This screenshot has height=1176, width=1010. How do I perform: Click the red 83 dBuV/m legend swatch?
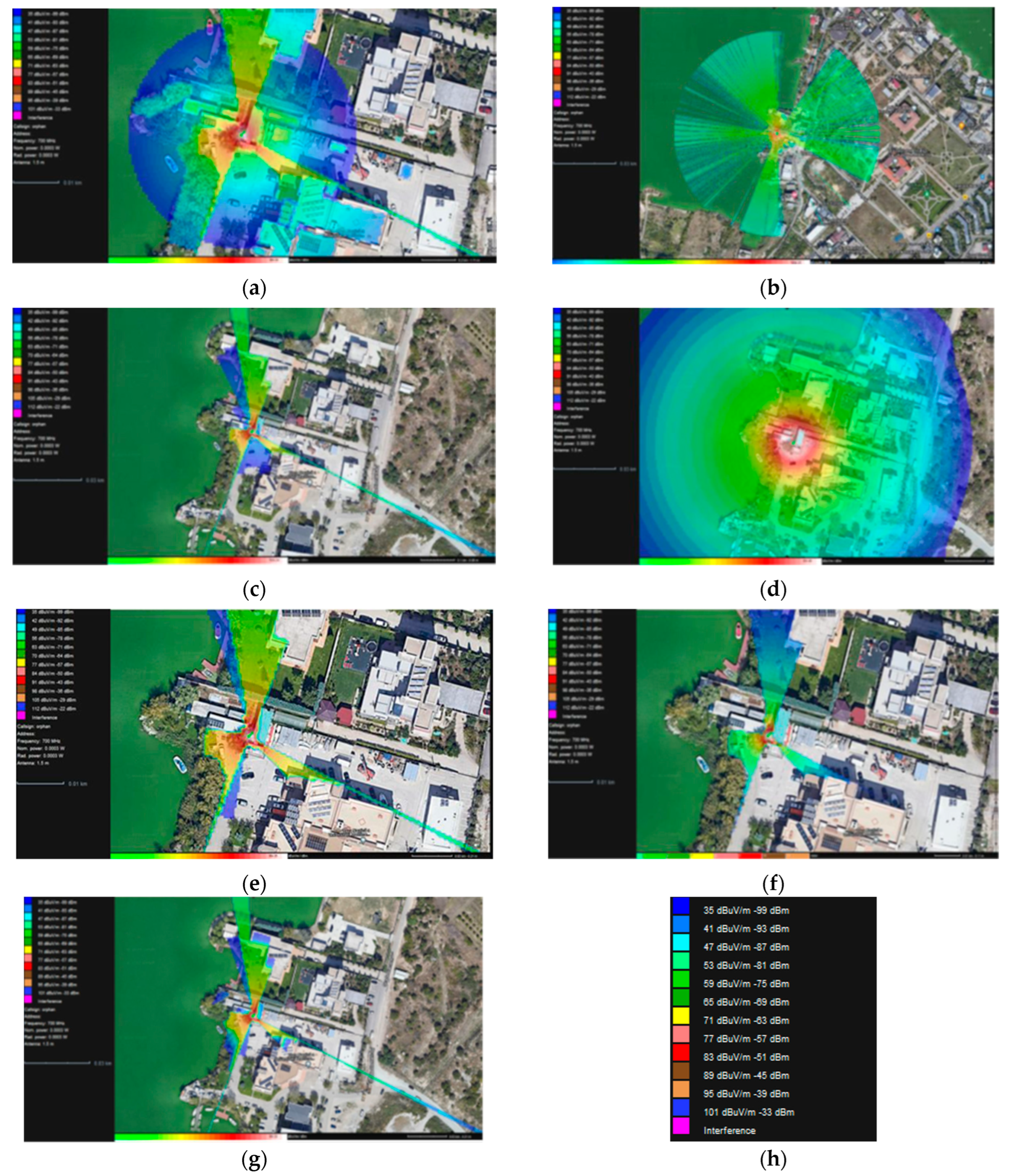[680, 1052]
